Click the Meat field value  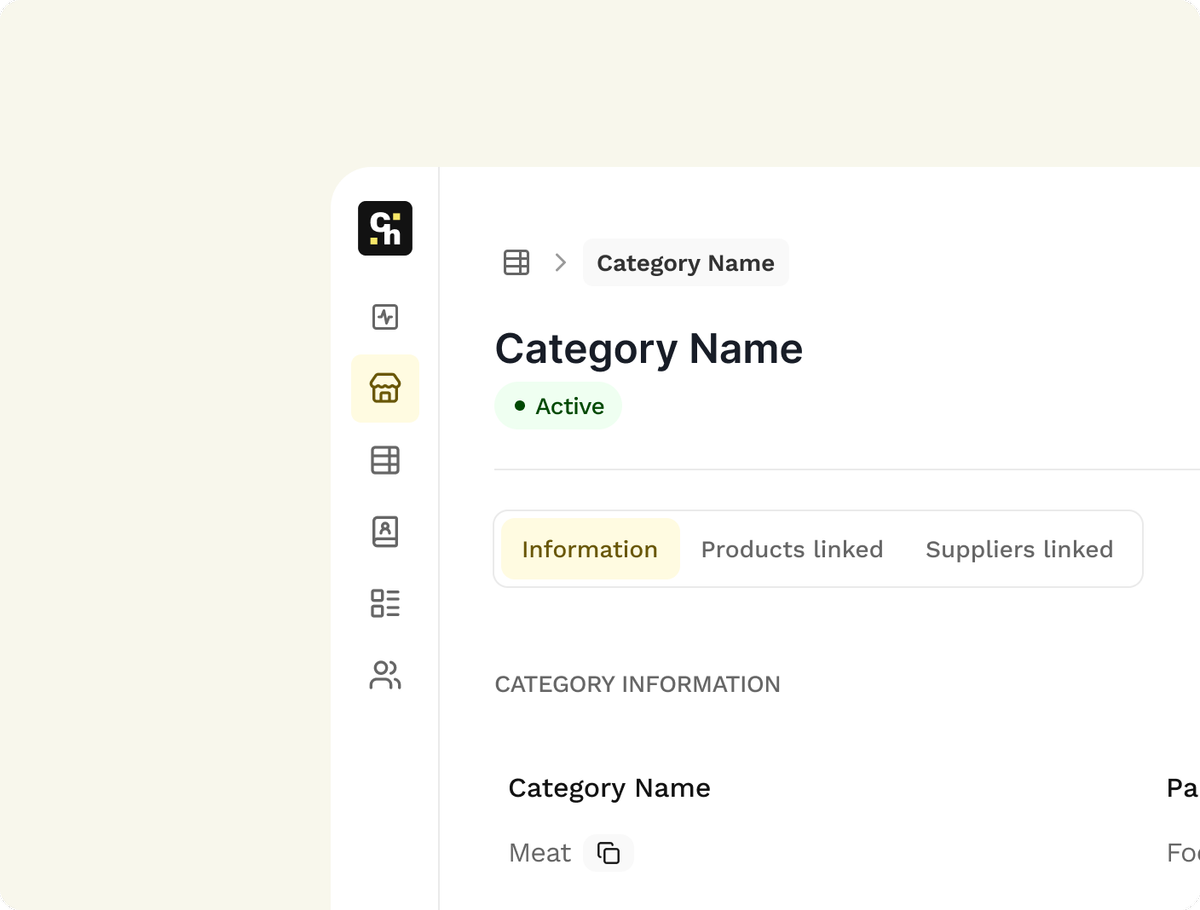[539, 852]
